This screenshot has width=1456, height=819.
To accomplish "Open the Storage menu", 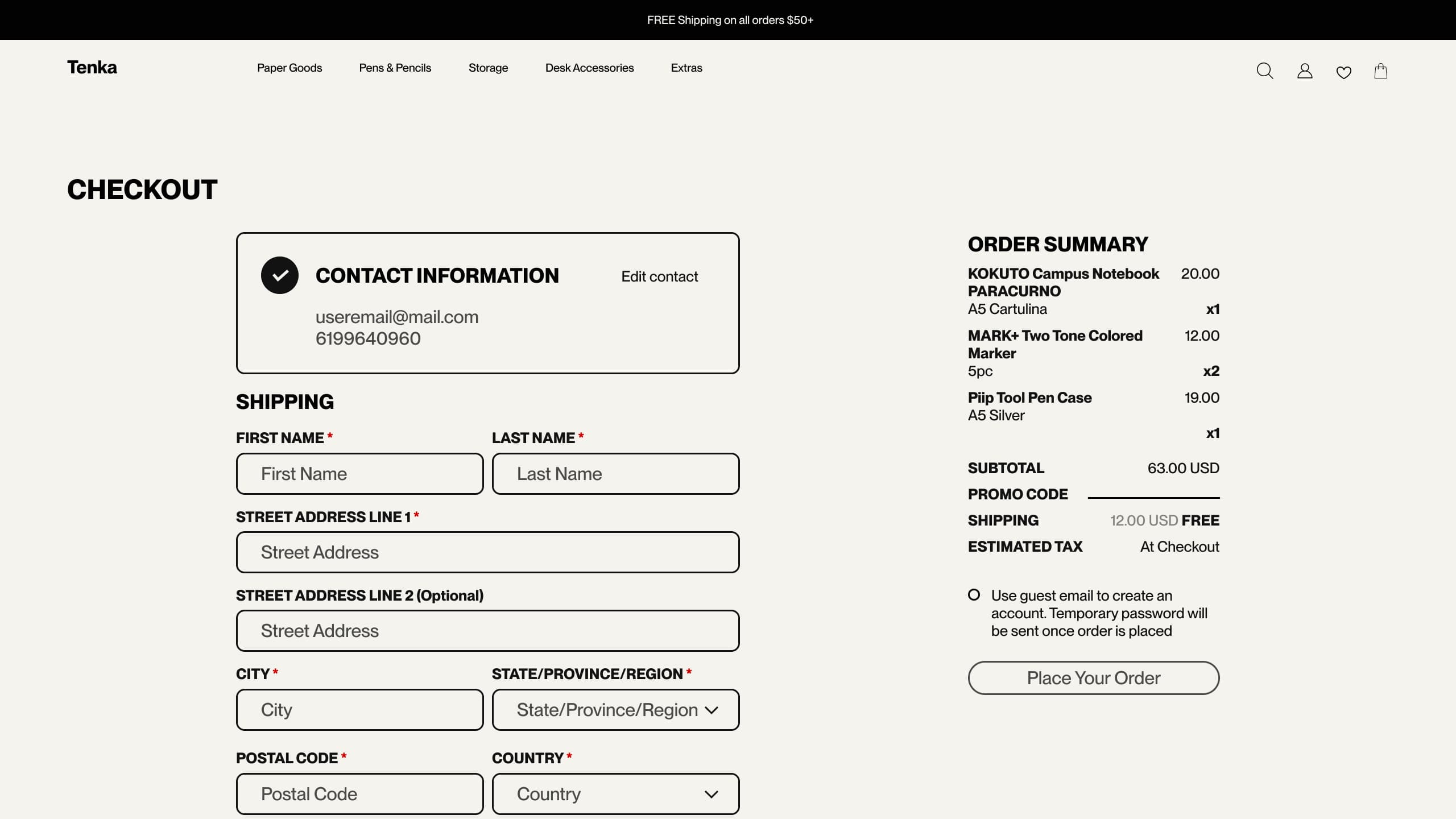I will pos(488,68).
